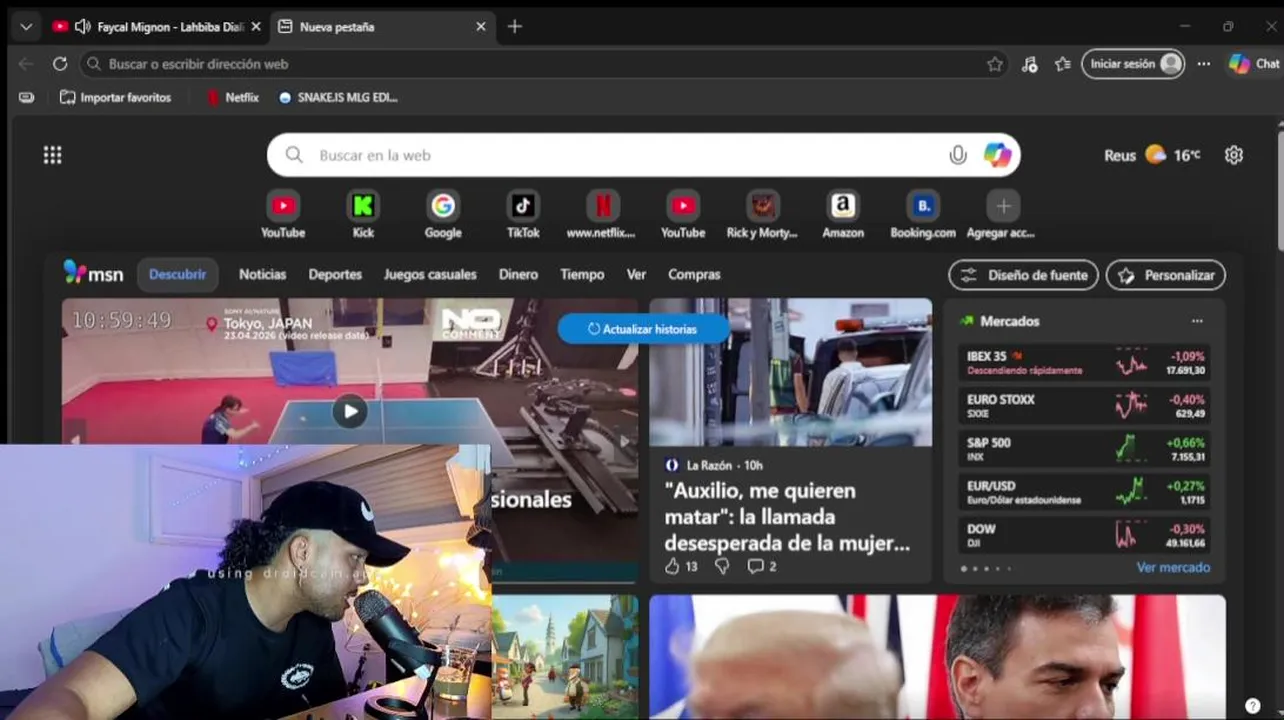Image resolution: width=1284 pixels, height=720 pixels.
Task: Open the DOW market row
Action: 1085,535
